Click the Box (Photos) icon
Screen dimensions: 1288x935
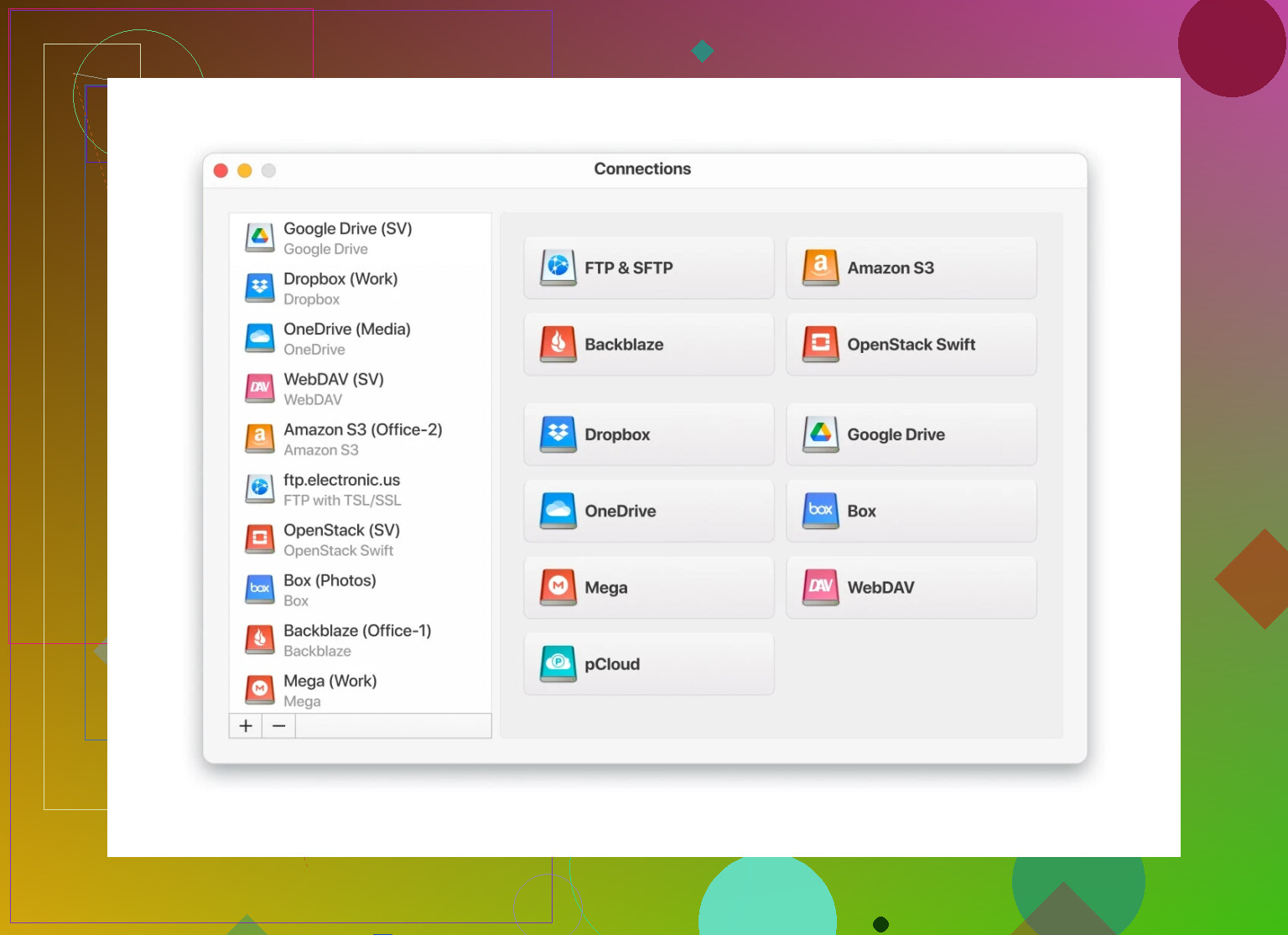click(260, 590)
